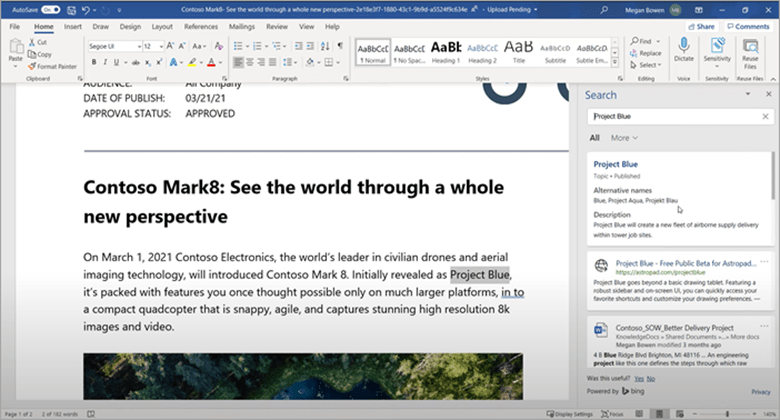Screen dimensions: 780x420
Task: Toggle italic formatting
Action: pos(106,62)
